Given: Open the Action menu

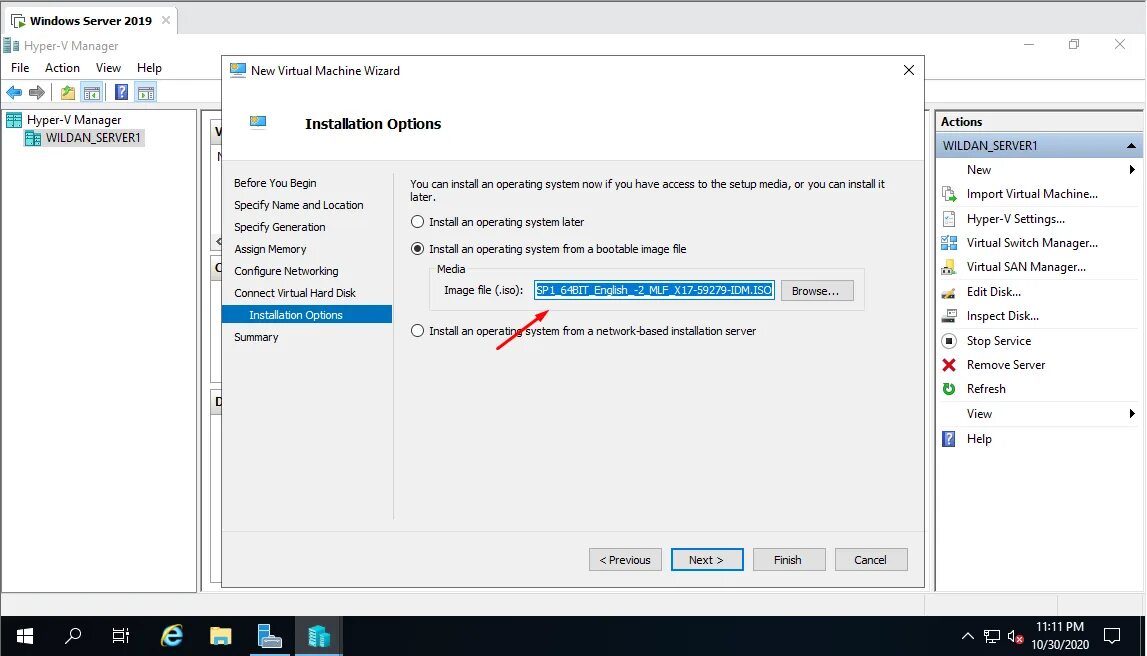Looking at the screenshot, I should pyautogui.click(x=62, y=68).
